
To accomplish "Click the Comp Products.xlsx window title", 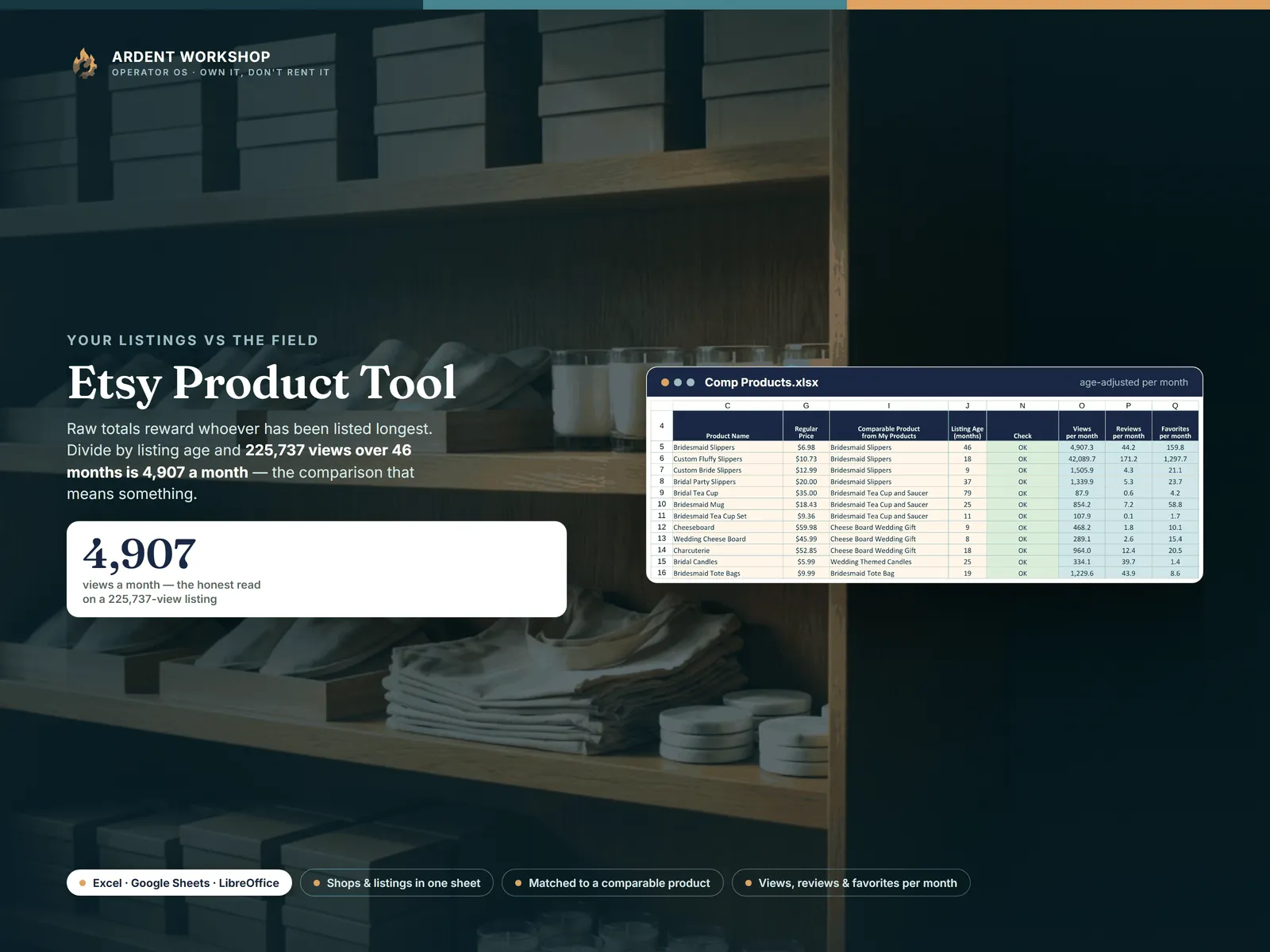I will [761, 382].
